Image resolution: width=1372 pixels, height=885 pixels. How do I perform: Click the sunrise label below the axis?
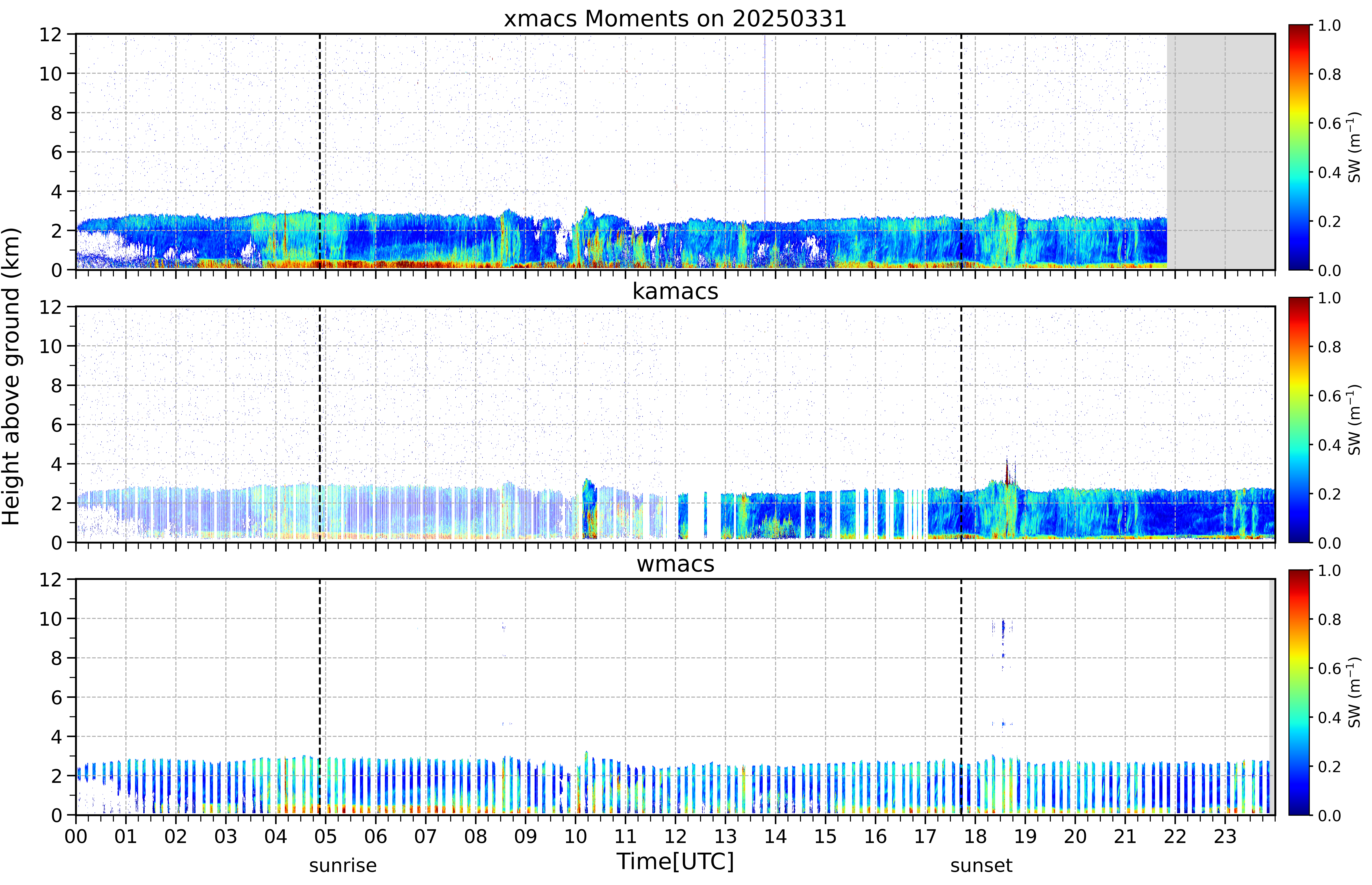[x=343, y=865]
